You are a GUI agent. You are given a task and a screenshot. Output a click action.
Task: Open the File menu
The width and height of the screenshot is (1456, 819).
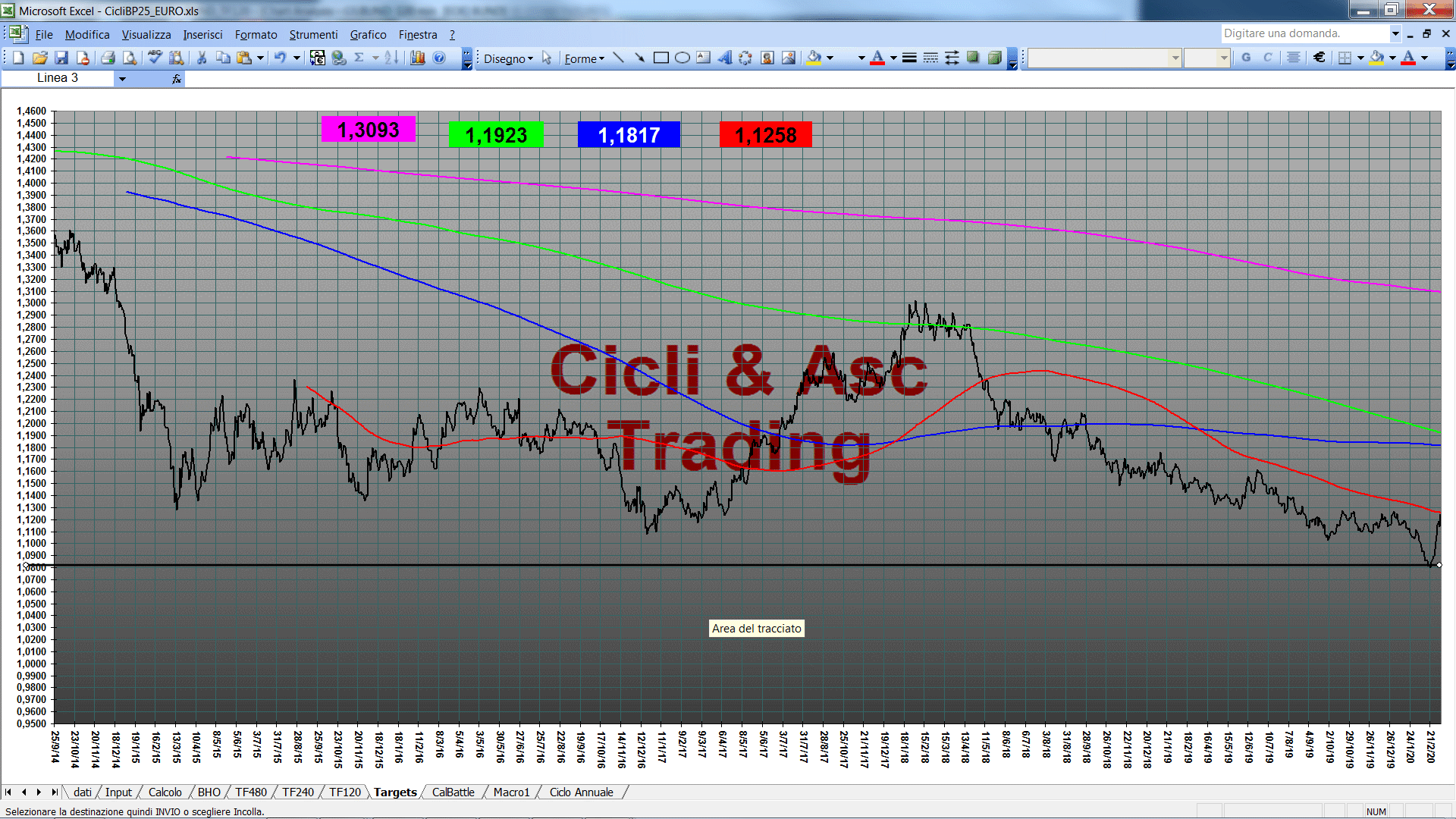click(44, 35)
